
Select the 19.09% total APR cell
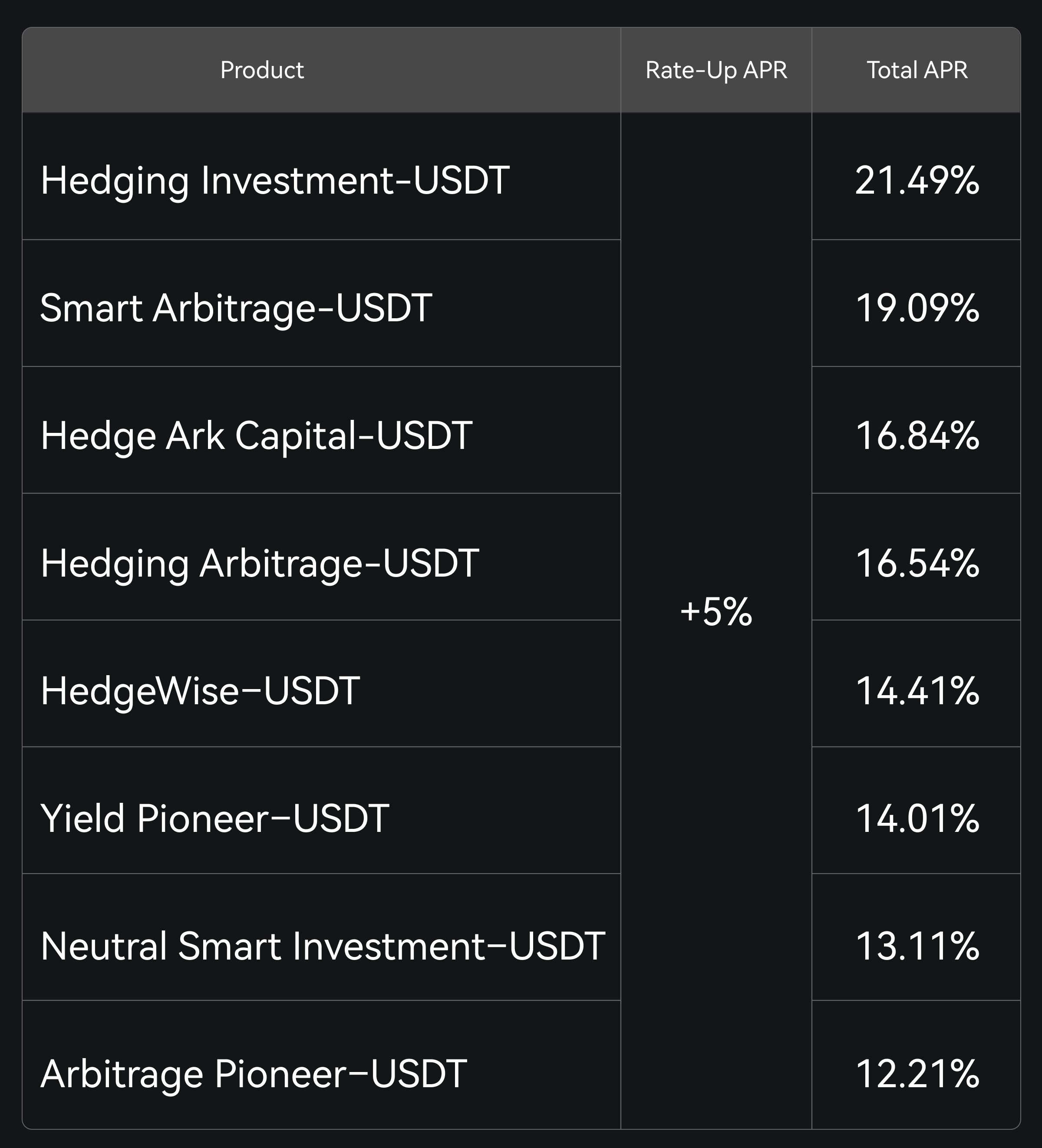(916, 308)
